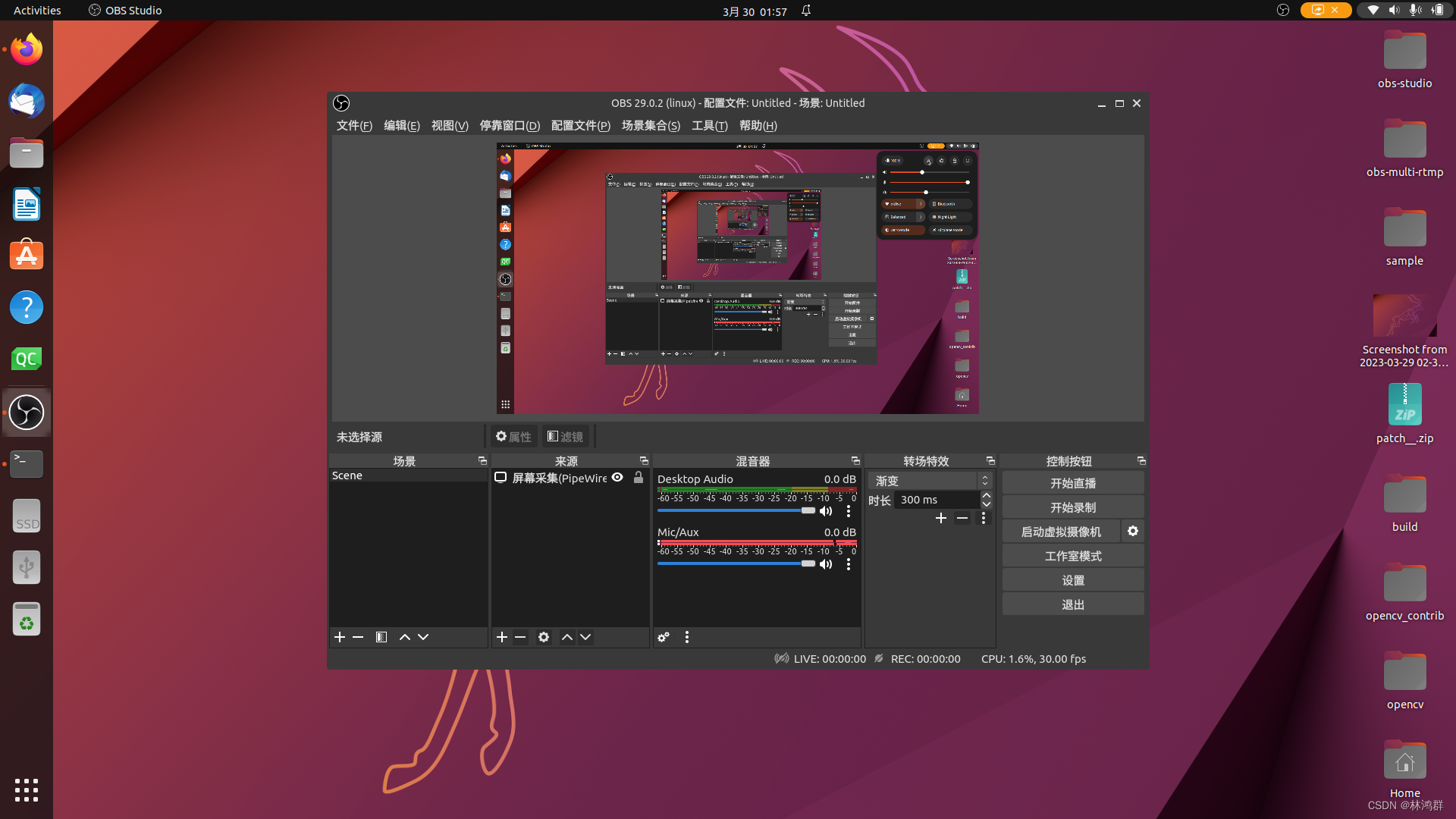
Task: Add a new source with plus icon
Action: [502, 637]
